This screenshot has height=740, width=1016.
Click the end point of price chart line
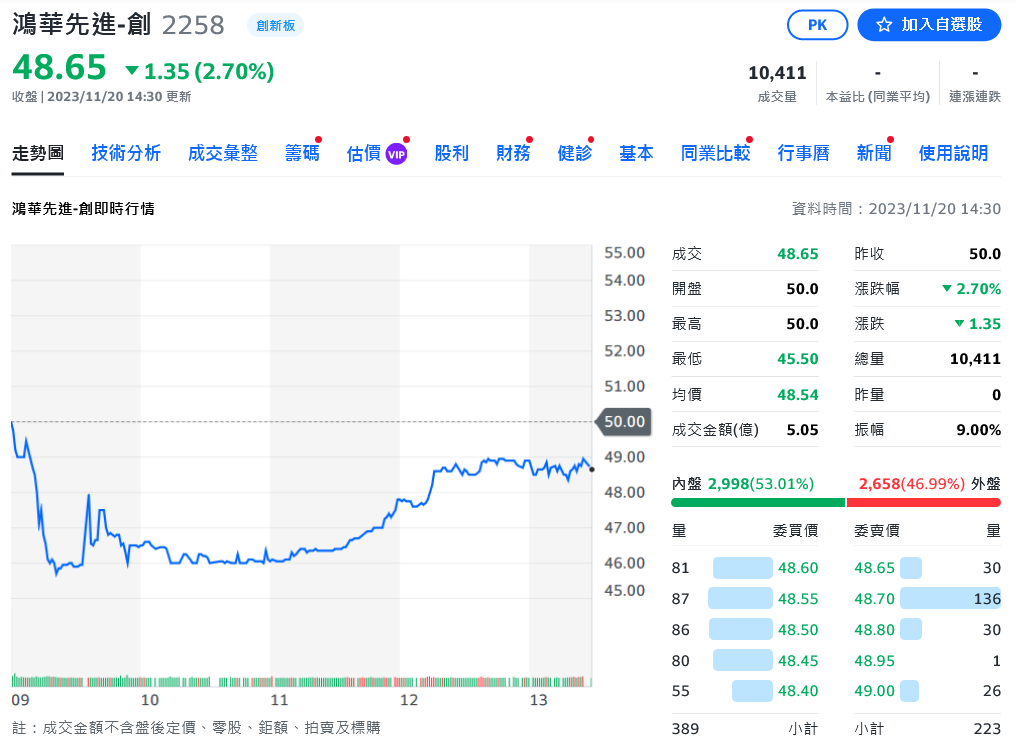click(592, 469)
